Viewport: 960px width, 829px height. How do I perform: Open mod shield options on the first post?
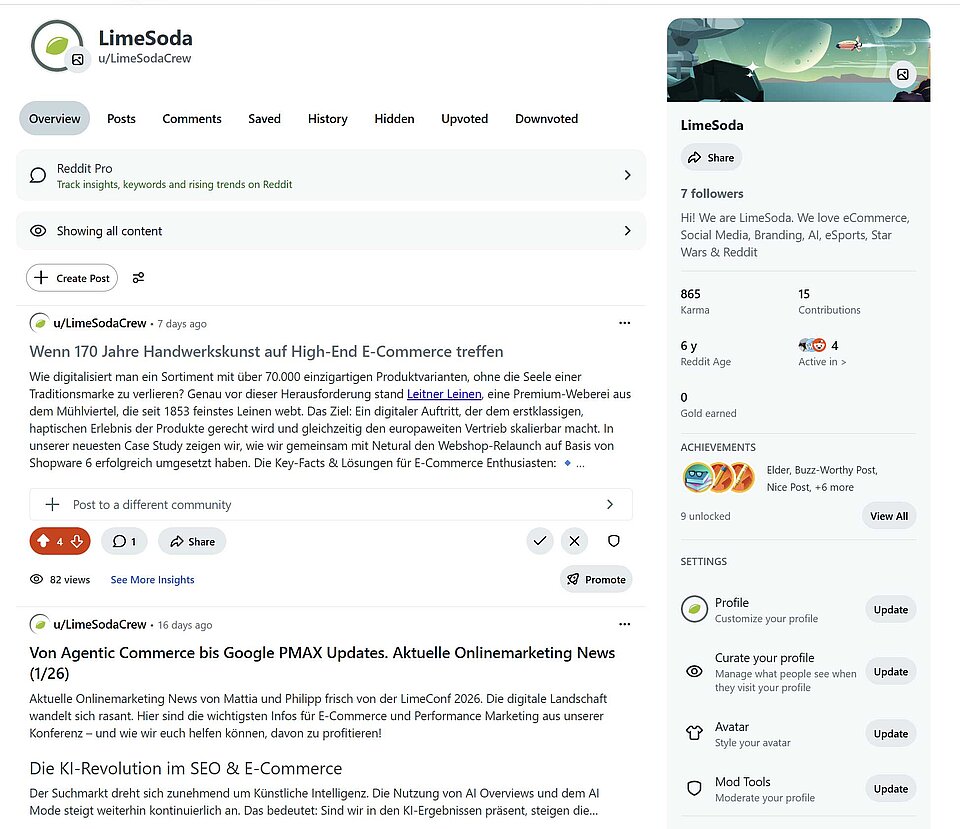tap(613, 540)
